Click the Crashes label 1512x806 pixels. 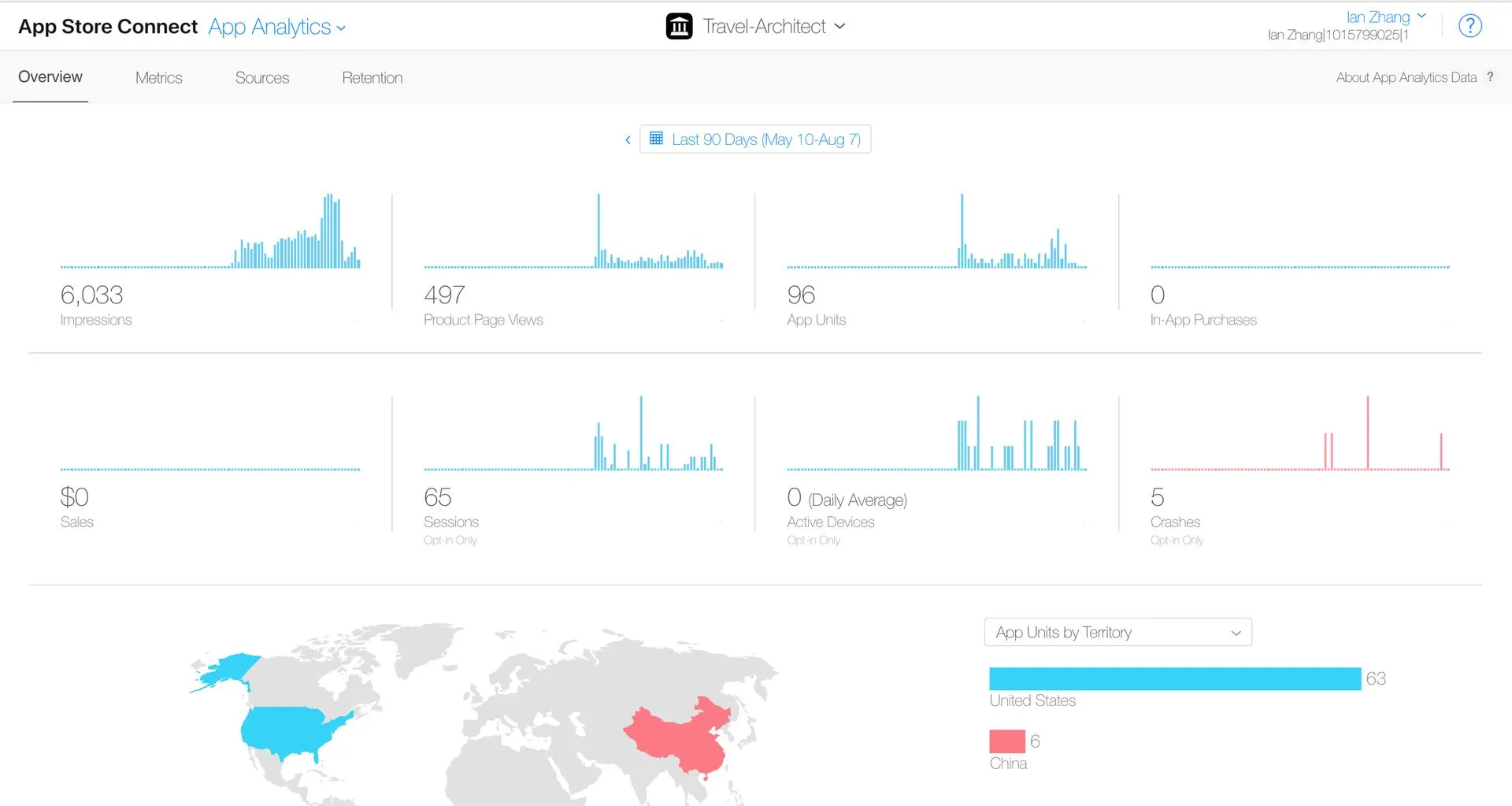point(1175,522)
